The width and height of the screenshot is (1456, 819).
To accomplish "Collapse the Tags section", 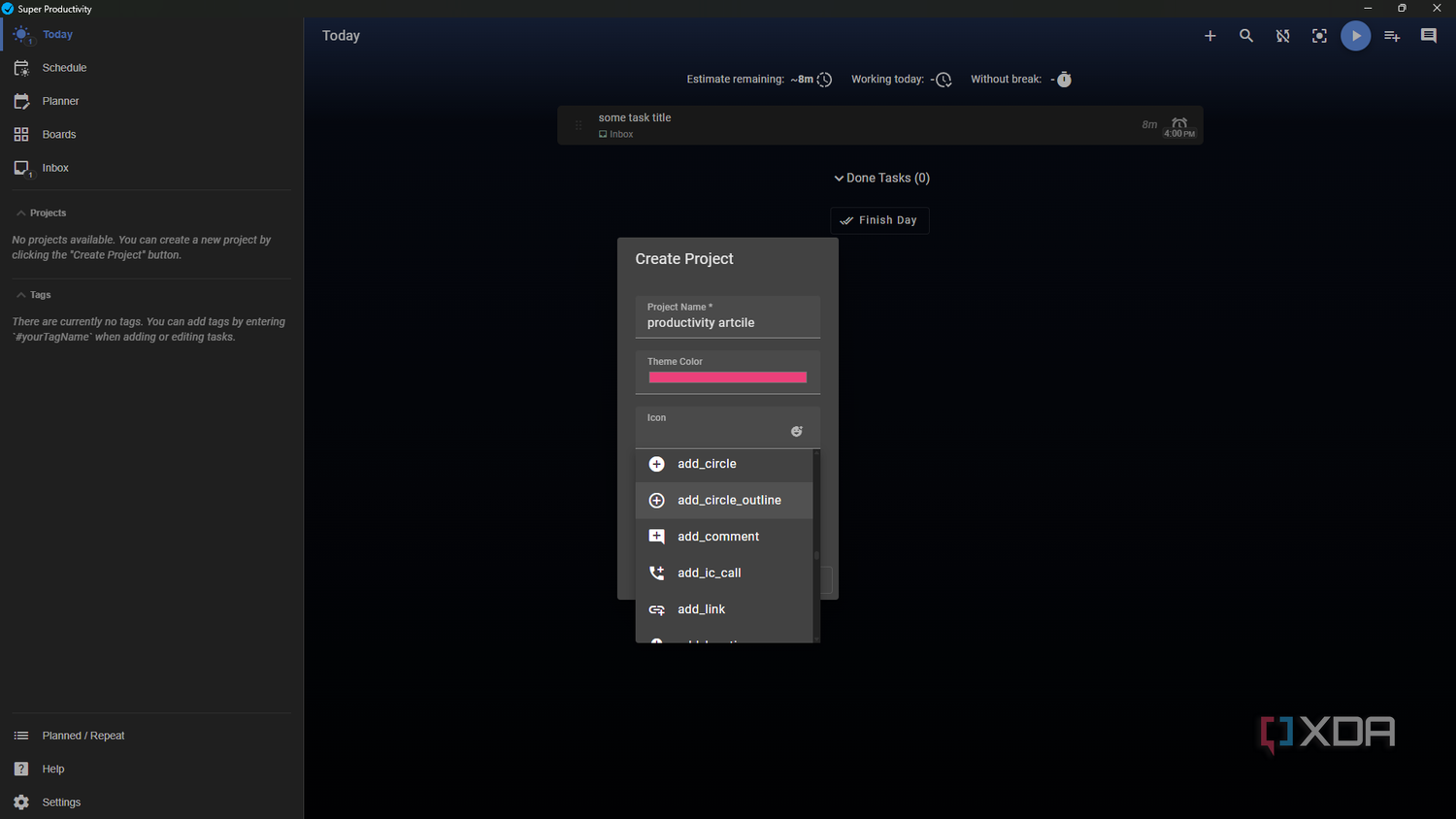I will [x=33, y=295].
